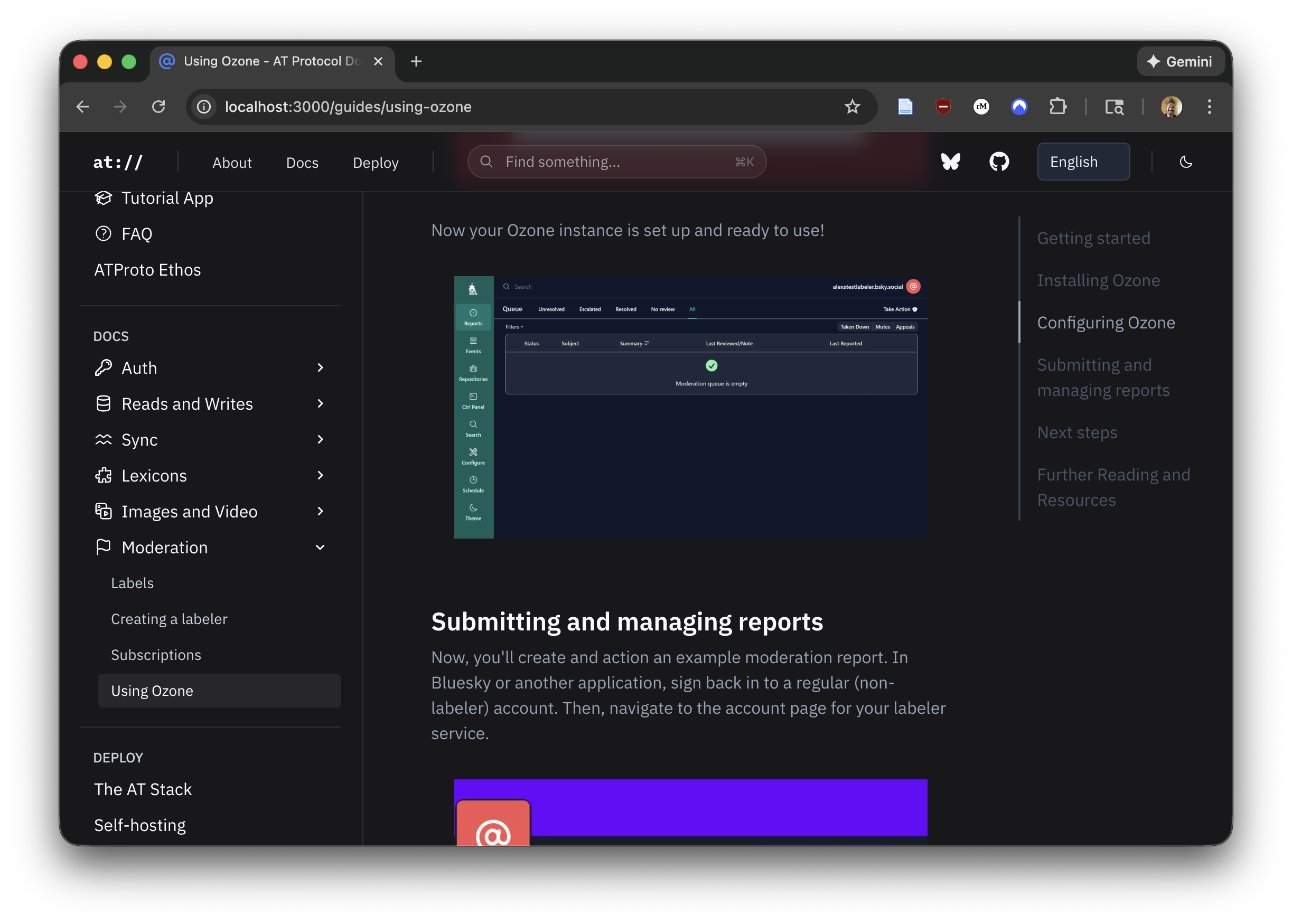The height and width of the screenshot is (924, 1292).
Task: Open Chrome's three-dot menu
Action: pyautogui.click(x=1209, y=107)
